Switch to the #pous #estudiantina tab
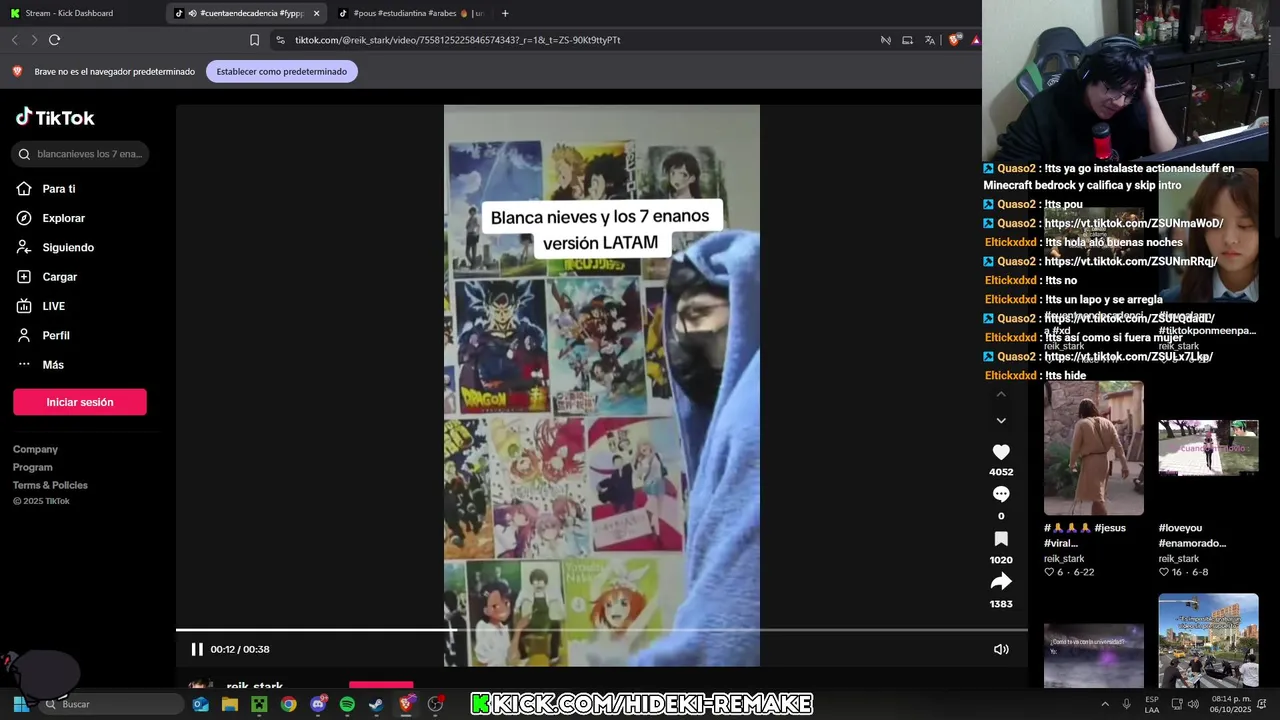Screen dimensions: 1280x720 pos(410,13)
